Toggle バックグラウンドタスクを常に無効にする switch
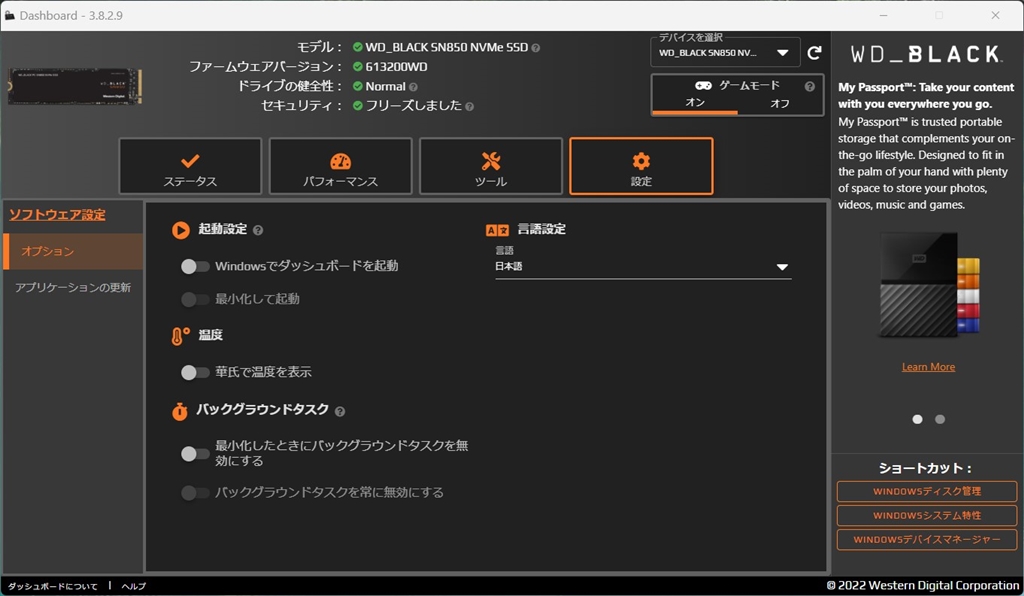Image resolution: width=1024 pixels, height=596 pixels. [x=195, y=493]
